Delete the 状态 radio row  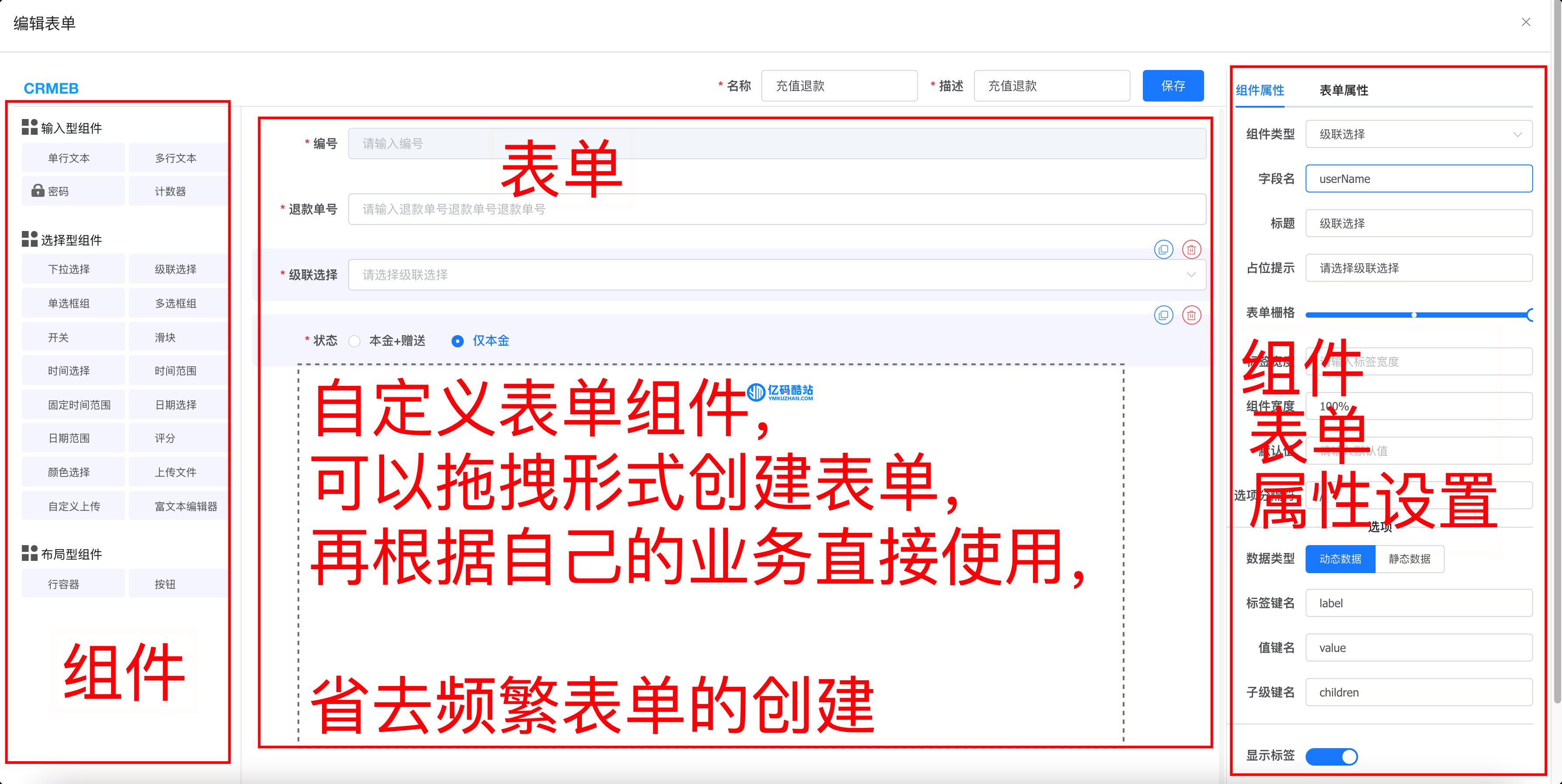(x=1191, y=315)
